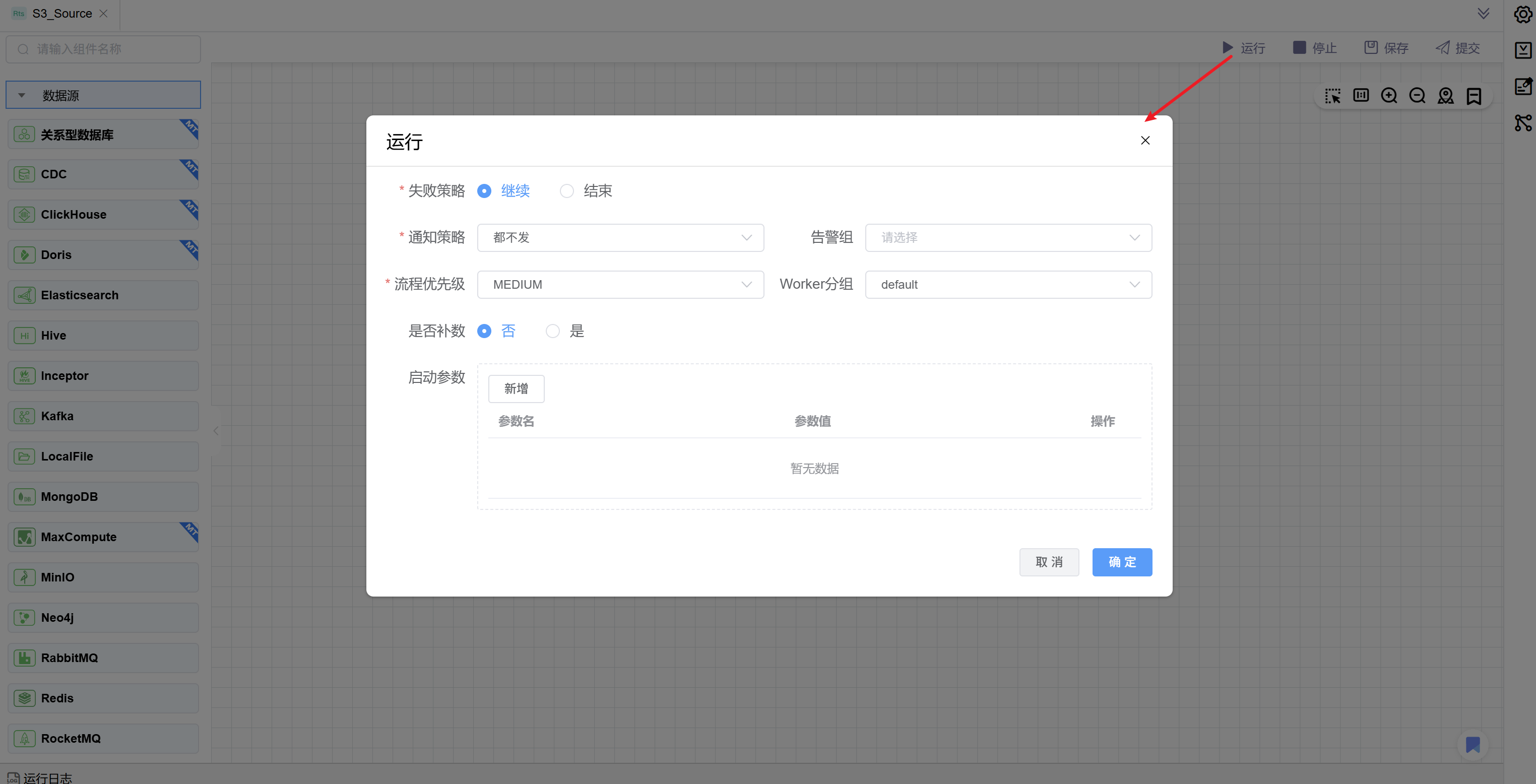The height and width of the screenshot is (784, 1536).
Task: Click the 确定 confirm button
Action: pos(1122,562)
